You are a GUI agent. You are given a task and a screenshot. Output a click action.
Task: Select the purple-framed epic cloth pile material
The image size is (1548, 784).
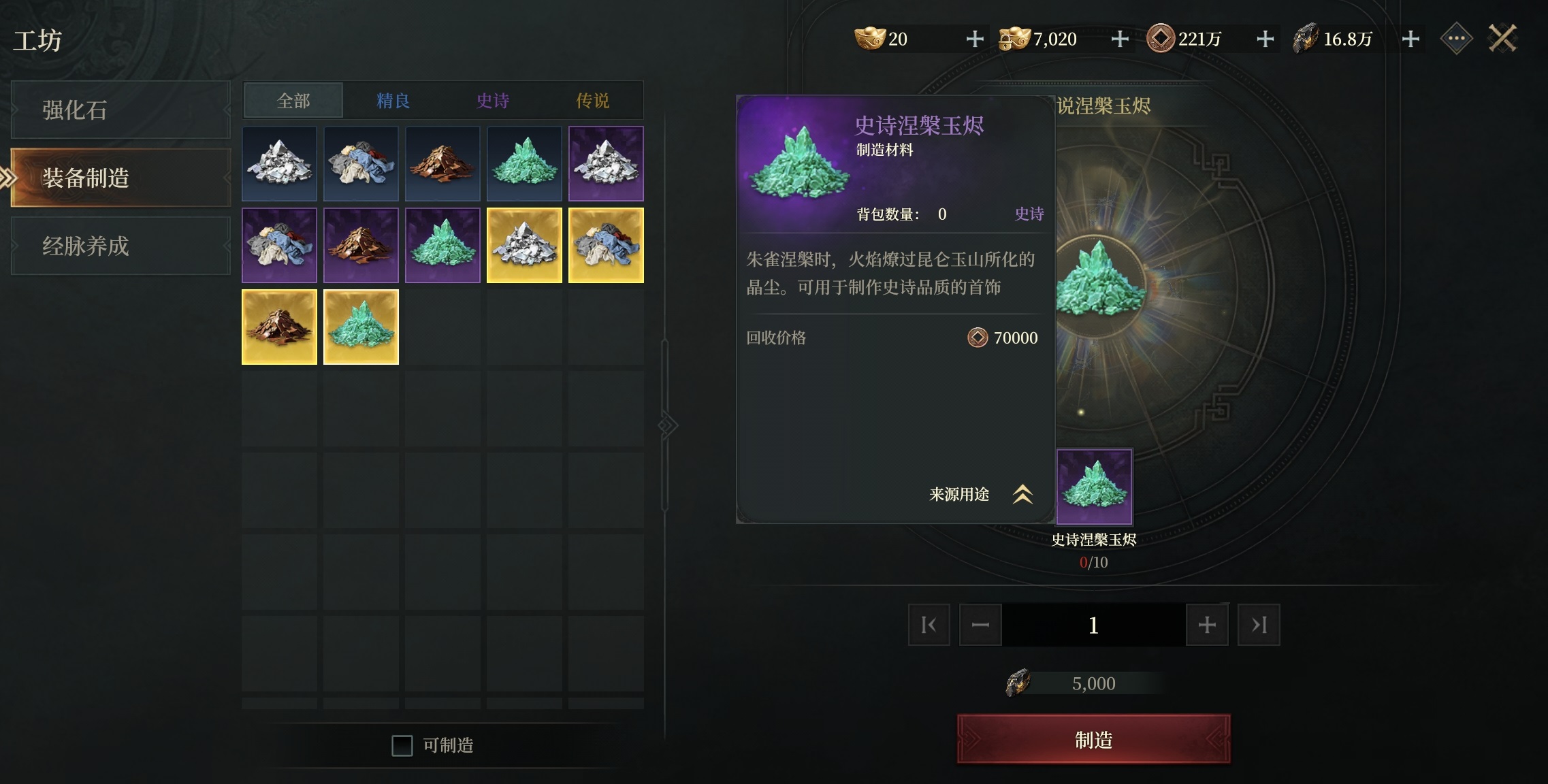[x=279, y=245]
